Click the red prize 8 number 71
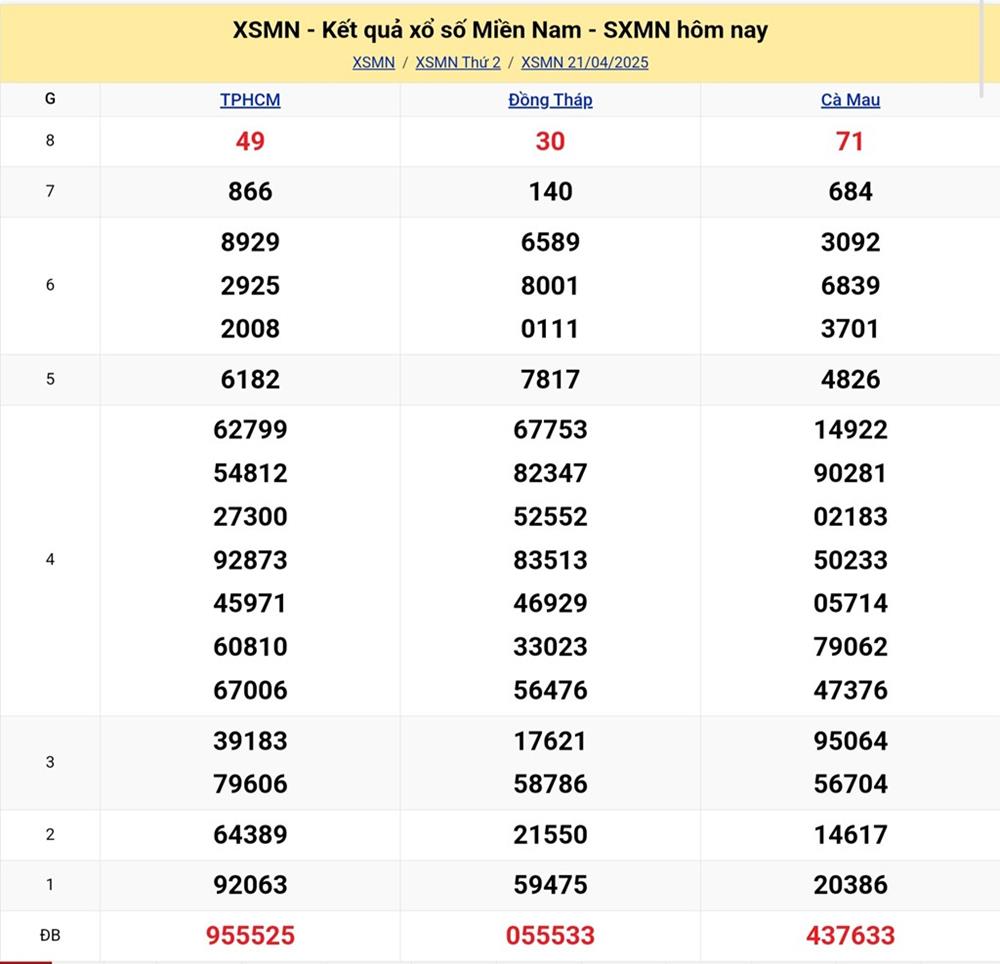 [850, 142]
